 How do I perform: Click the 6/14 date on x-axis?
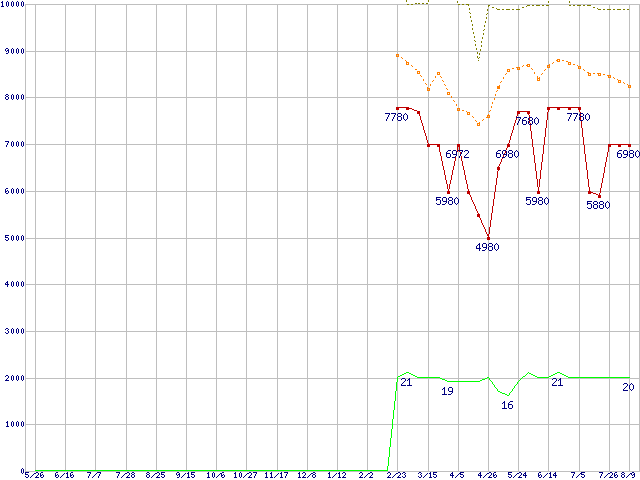click(547, 475)
